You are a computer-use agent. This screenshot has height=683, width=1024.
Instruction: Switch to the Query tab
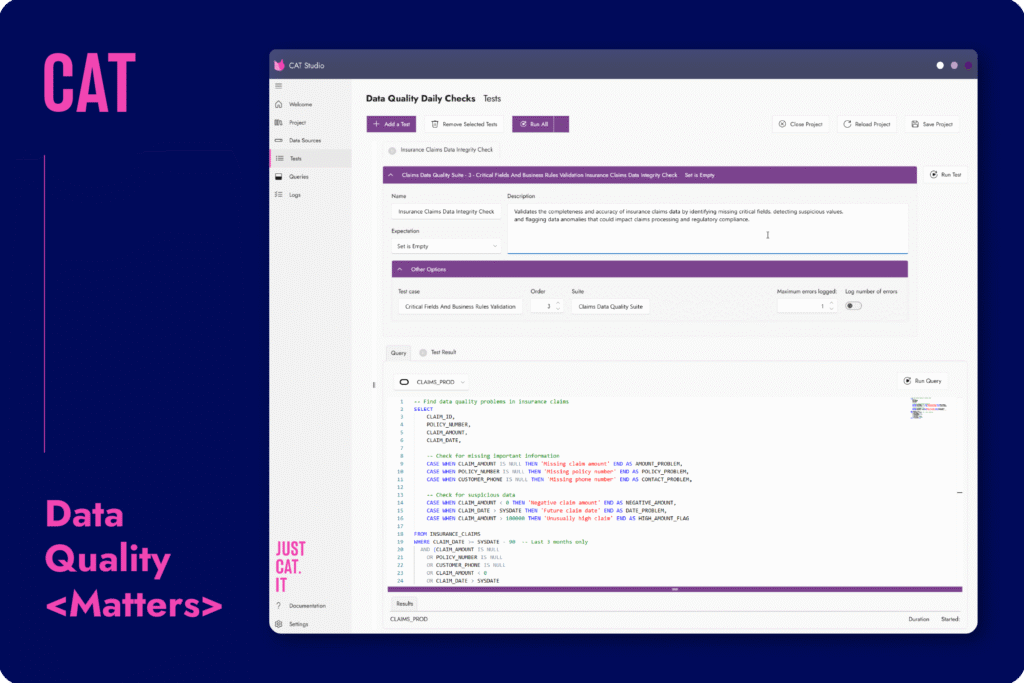[x=398, y=353]
